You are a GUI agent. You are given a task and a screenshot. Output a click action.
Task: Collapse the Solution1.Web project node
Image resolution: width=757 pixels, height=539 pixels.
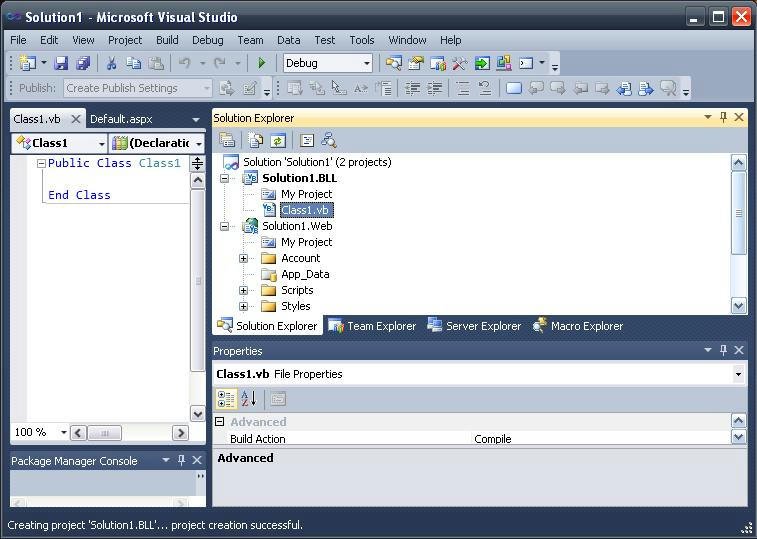pos(224,226)
